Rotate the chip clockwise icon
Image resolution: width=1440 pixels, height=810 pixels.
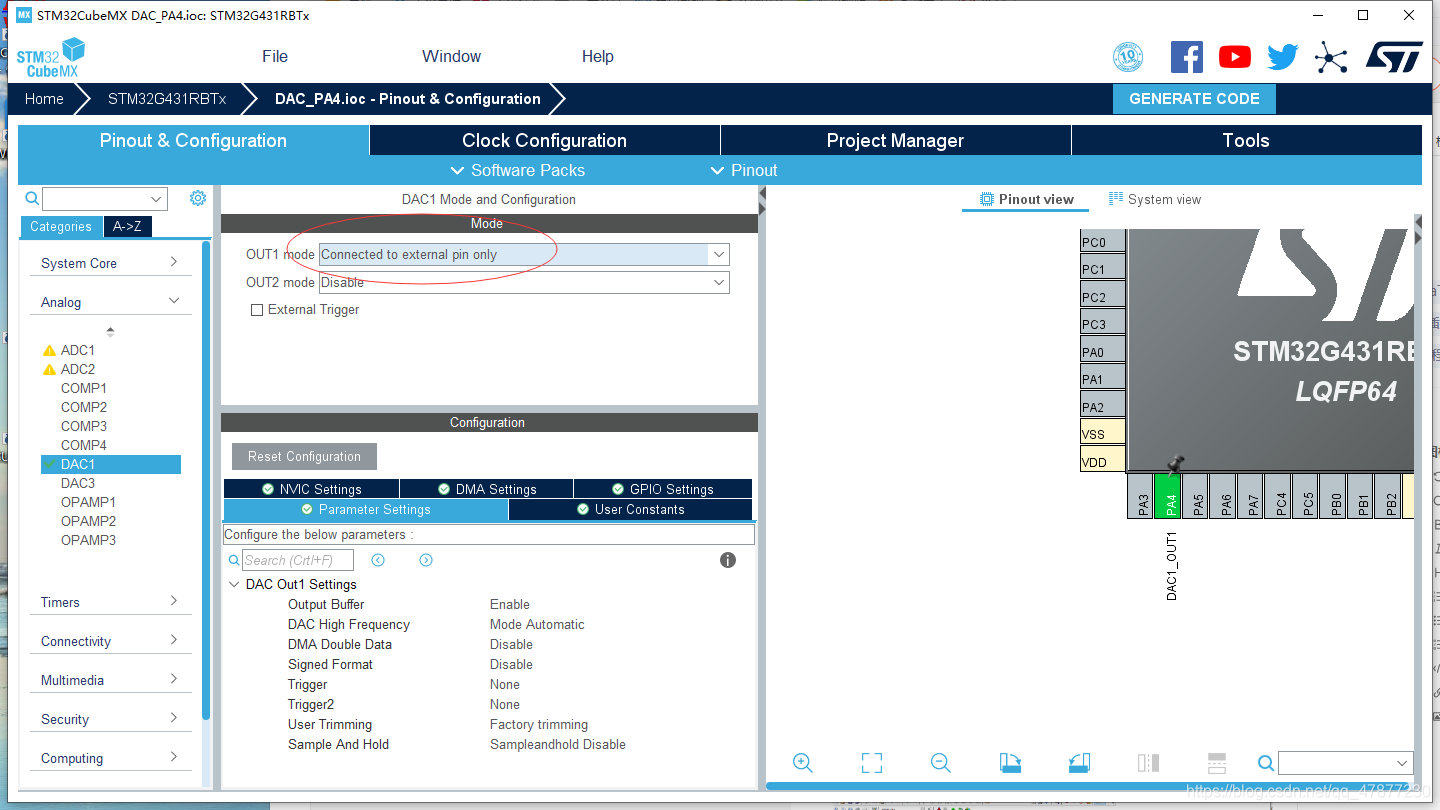tap(1011, 763)
